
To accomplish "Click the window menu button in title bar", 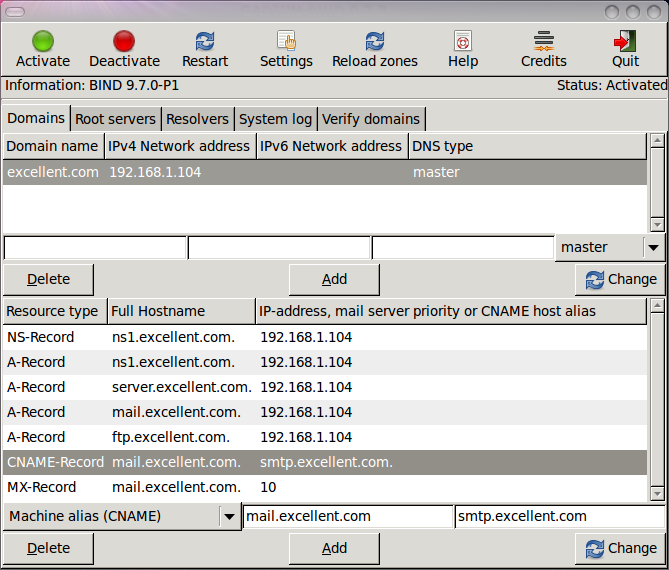I will coord(15,12).
